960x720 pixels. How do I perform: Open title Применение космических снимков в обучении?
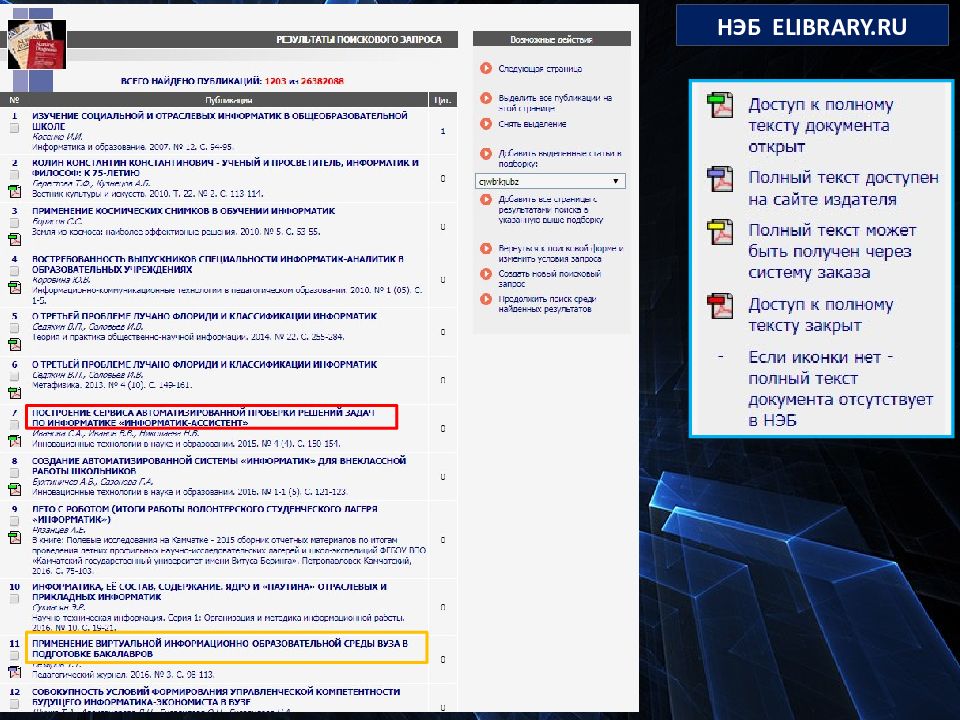[184, 211]
